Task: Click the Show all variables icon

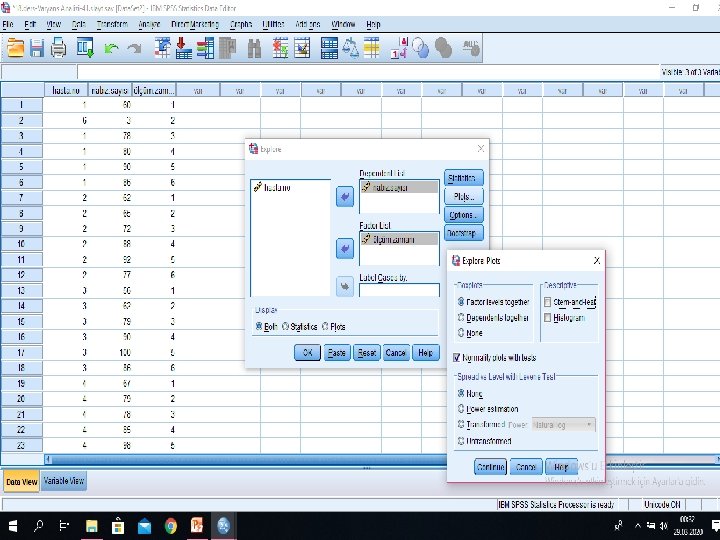Action: [443, 48]
